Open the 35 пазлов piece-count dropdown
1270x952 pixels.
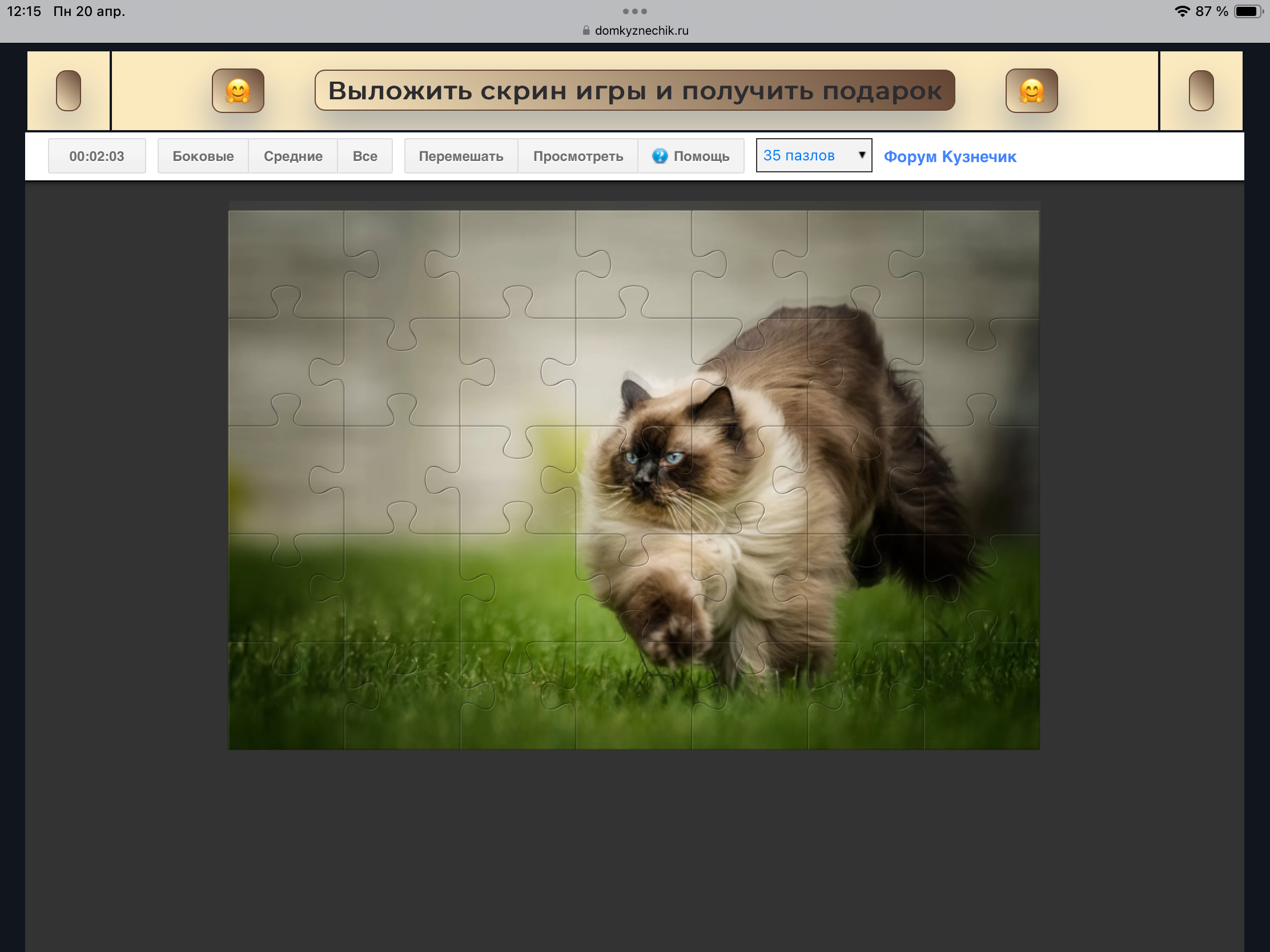(x=804, y=155)
